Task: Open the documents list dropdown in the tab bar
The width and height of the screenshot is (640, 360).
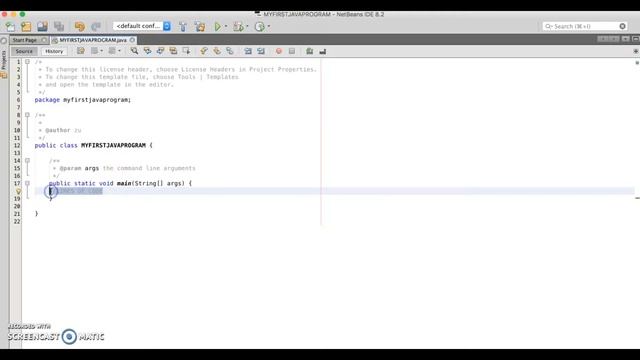Action: [626, 39]
